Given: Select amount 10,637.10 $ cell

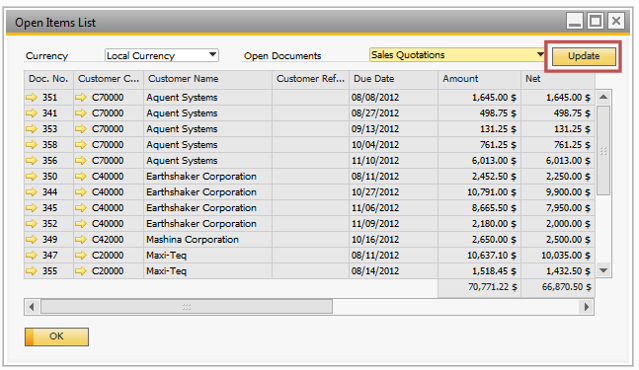Looking at the screenshot, I should click(479, 255).
